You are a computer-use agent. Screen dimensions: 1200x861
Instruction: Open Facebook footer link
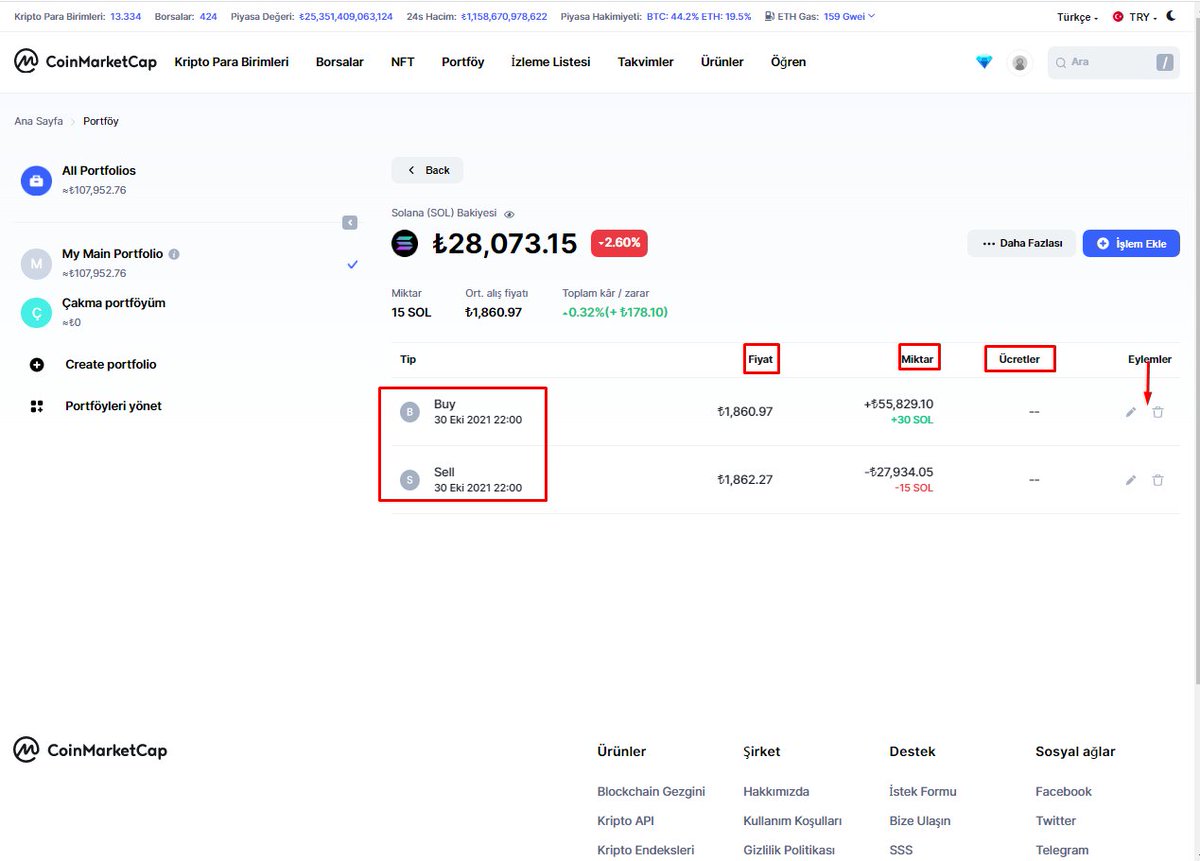[x=1064, y=791]
